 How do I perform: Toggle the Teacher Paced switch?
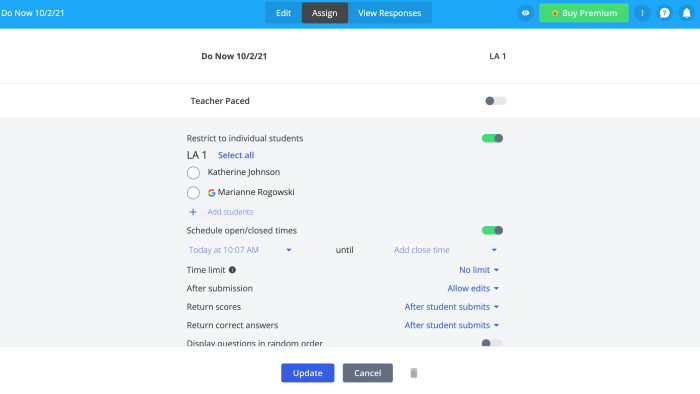point(496,101)
